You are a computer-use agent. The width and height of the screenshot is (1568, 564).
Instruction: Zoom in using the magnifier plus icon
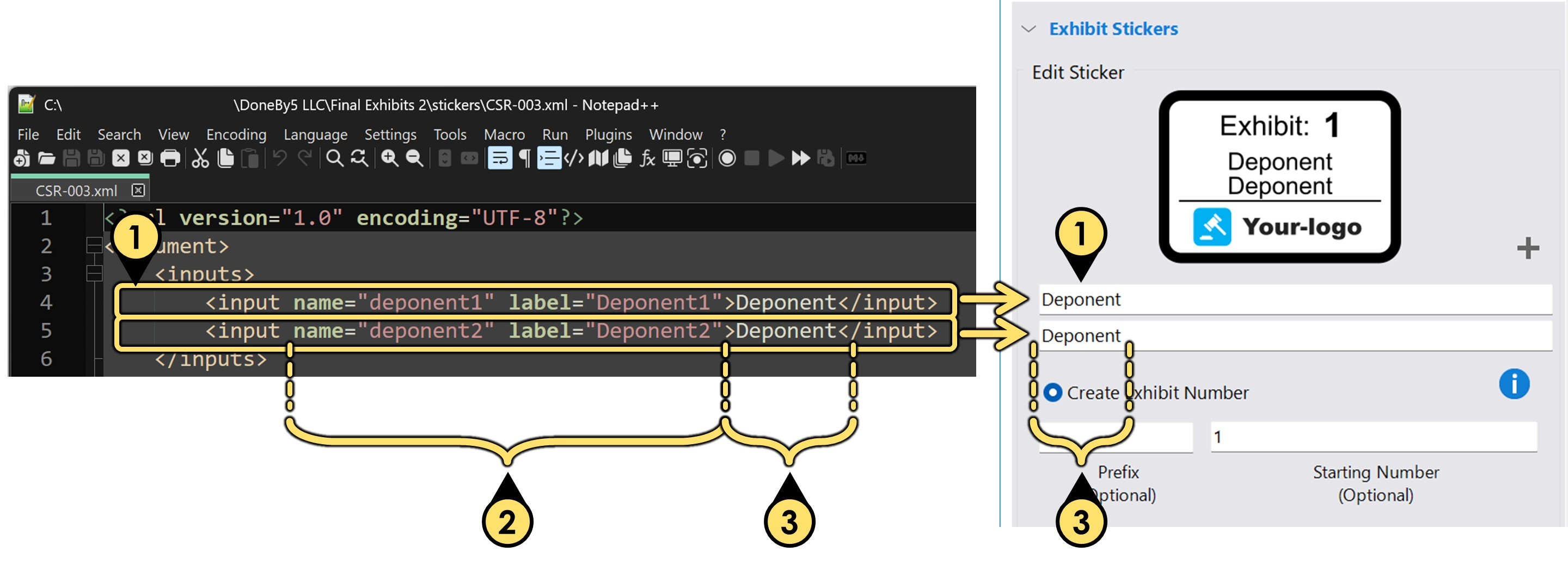pos(389,159)
